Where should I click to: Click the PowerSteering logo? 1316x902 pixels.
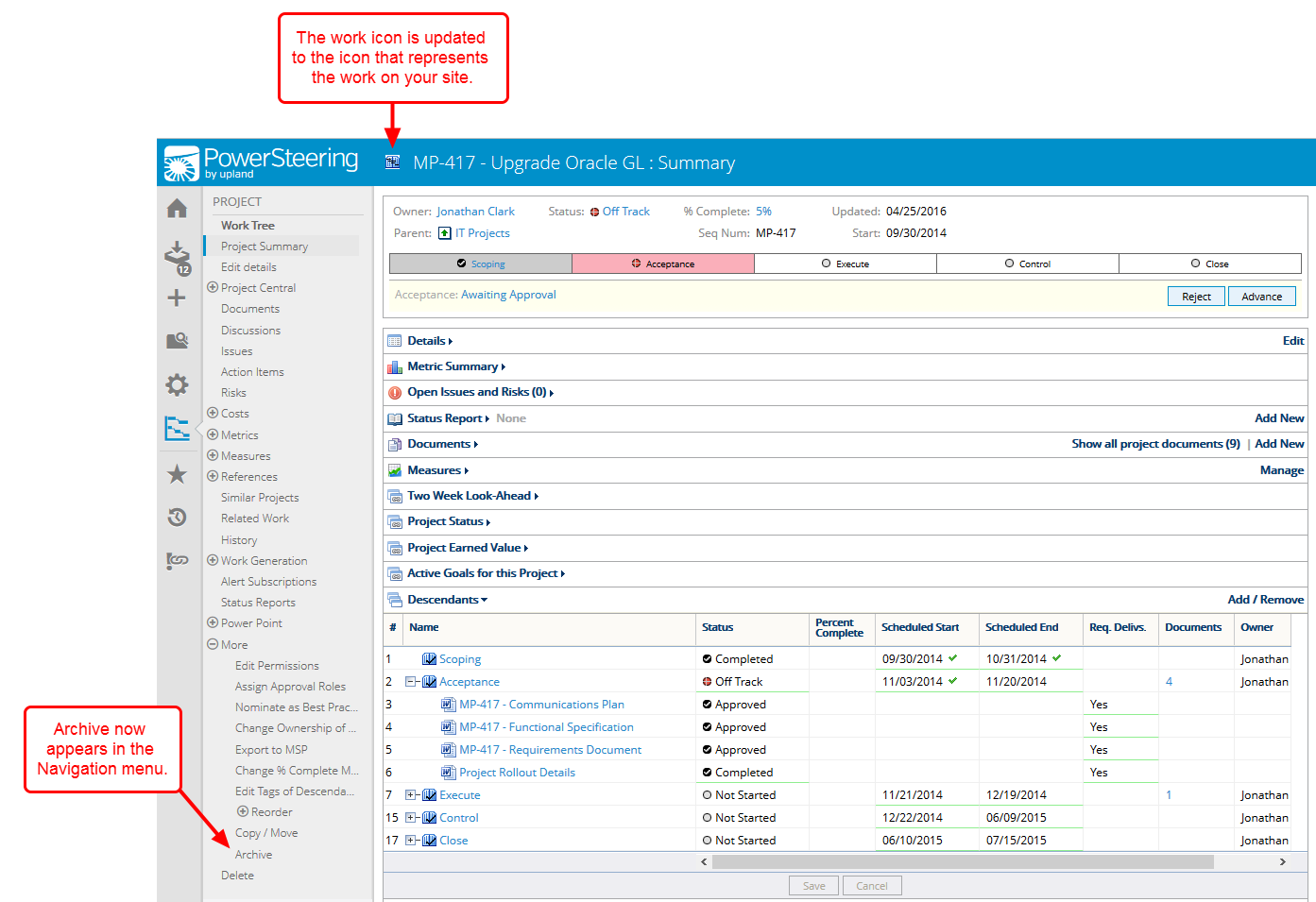click(262, 162)
